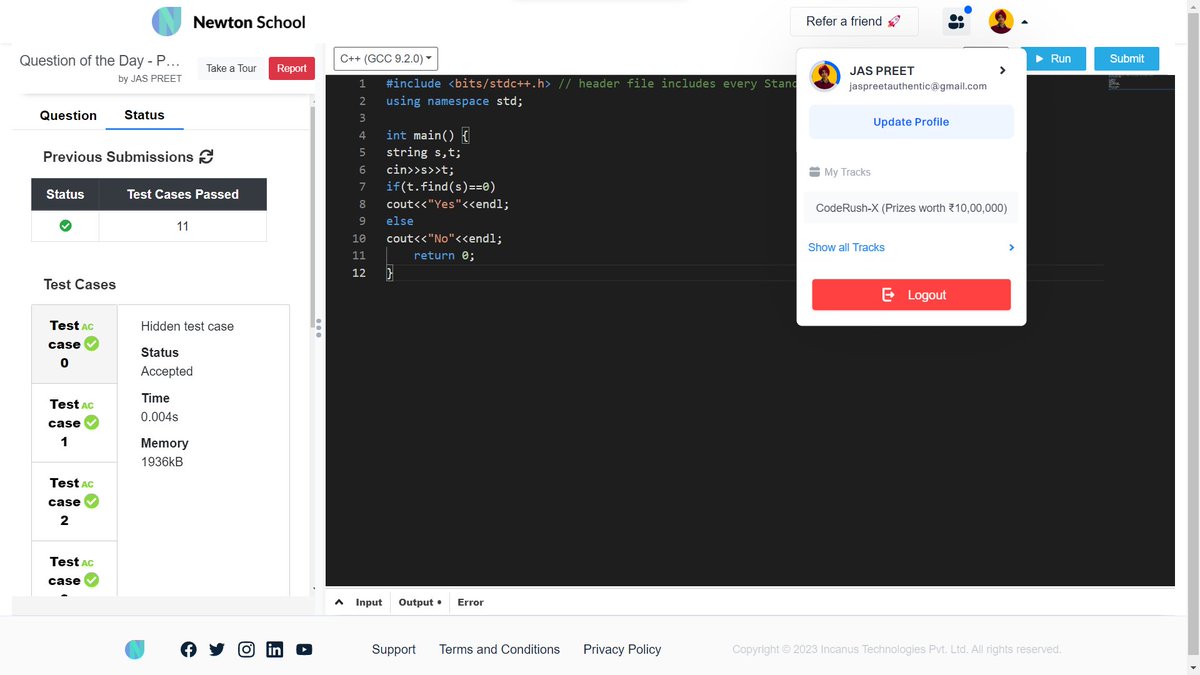Screen dimensions: 1200x675
Task: Open the Facebook icon in the footer
Action: 188,649
